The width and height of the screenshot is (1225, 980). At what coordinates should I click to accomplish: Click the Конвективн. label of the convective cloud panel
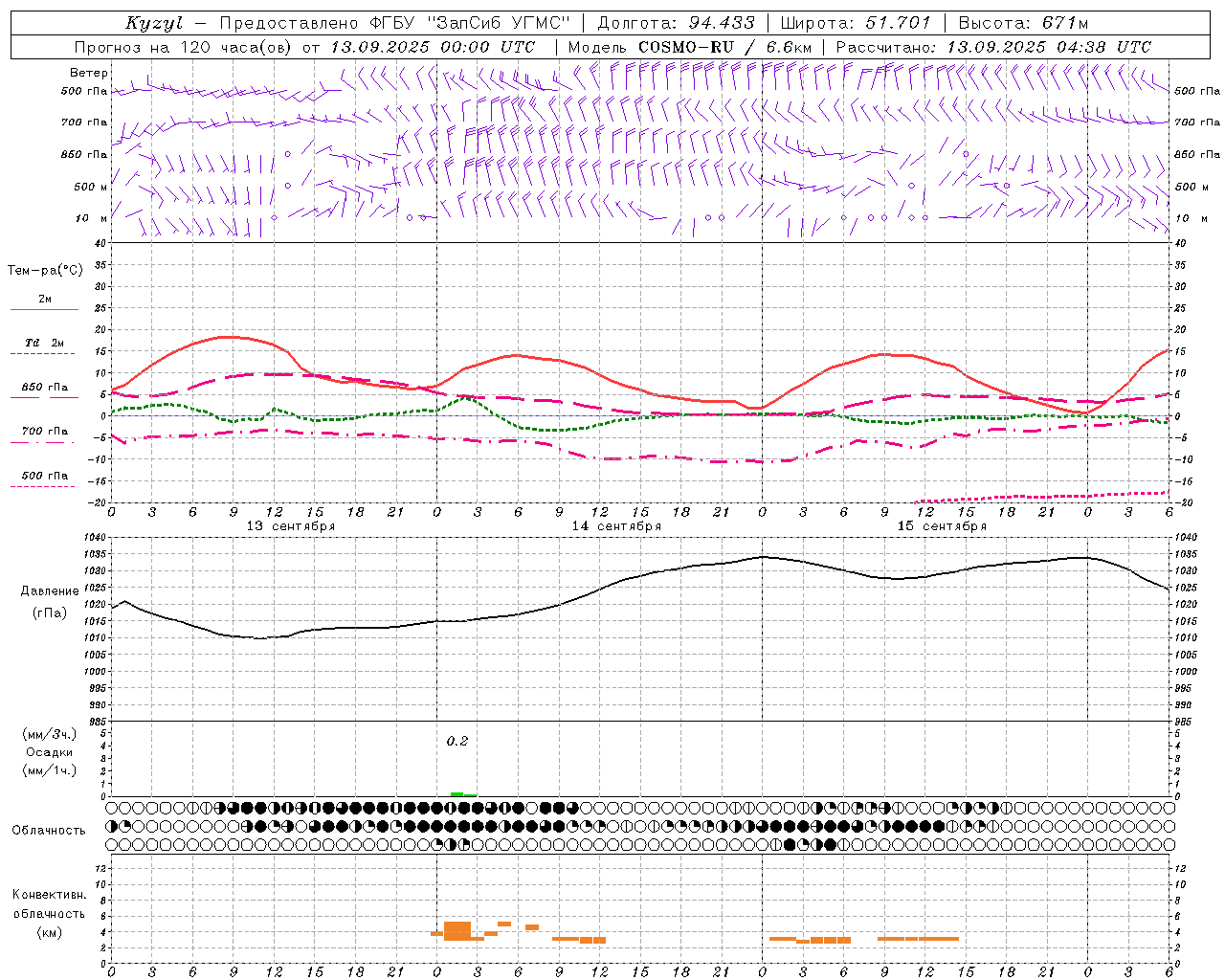click(x=49, y=895)
